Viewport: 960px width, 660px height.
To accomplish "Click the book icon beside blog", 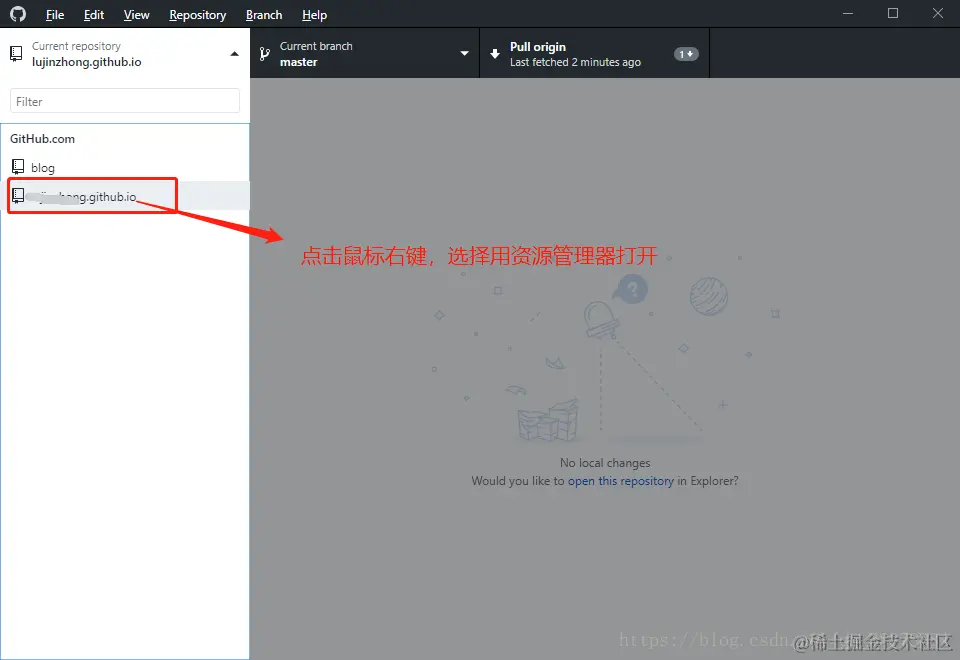I will click(x=18, y=167).
